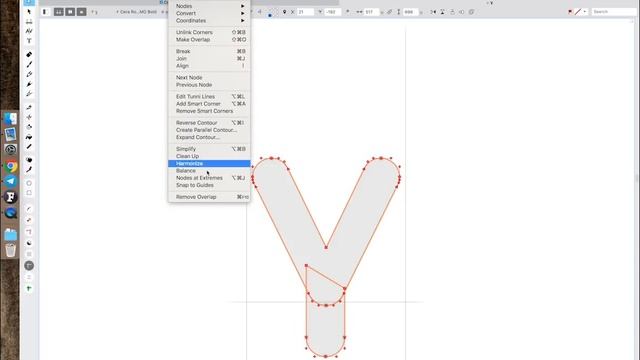
Task: Click the flip horizontal icon
Action: point(433,12)
